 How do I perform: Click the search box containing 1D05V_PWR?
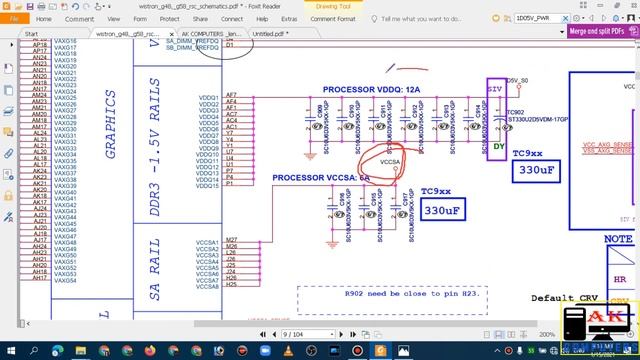point(538,18)
